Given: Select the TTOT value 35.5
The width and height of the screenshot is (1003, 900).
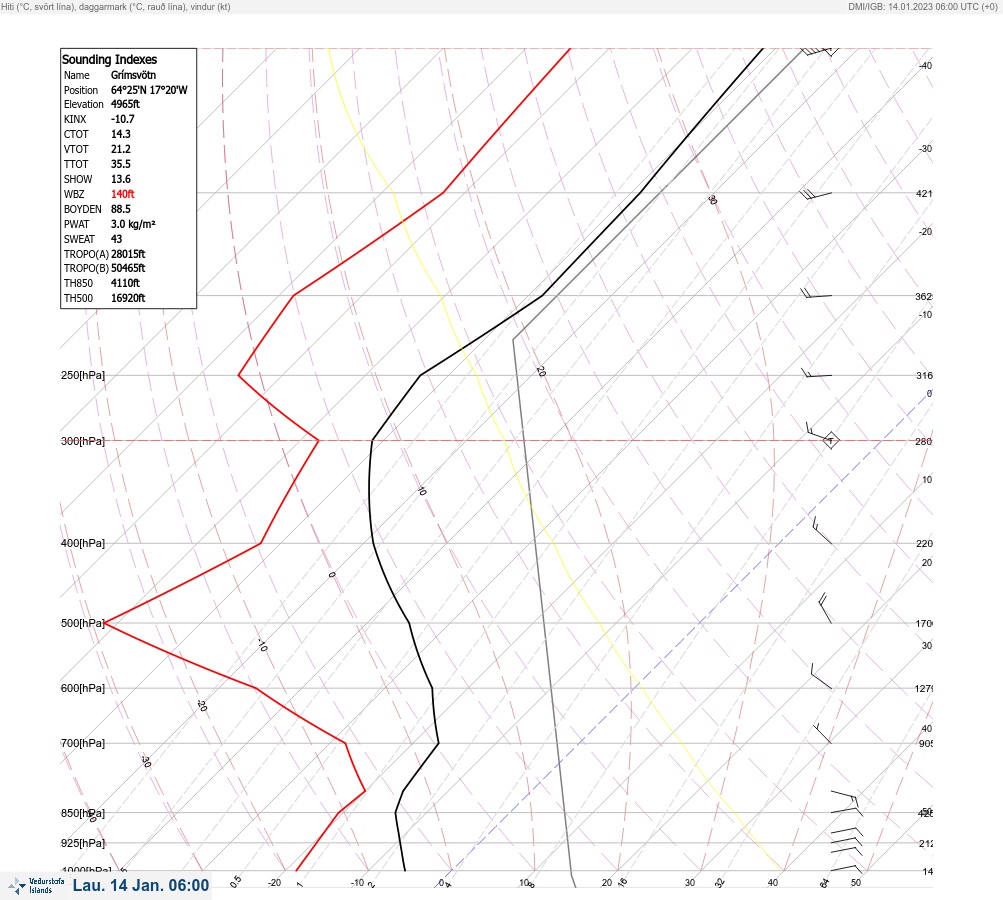Looking at the screenshot, I should [x=121, y=164].
